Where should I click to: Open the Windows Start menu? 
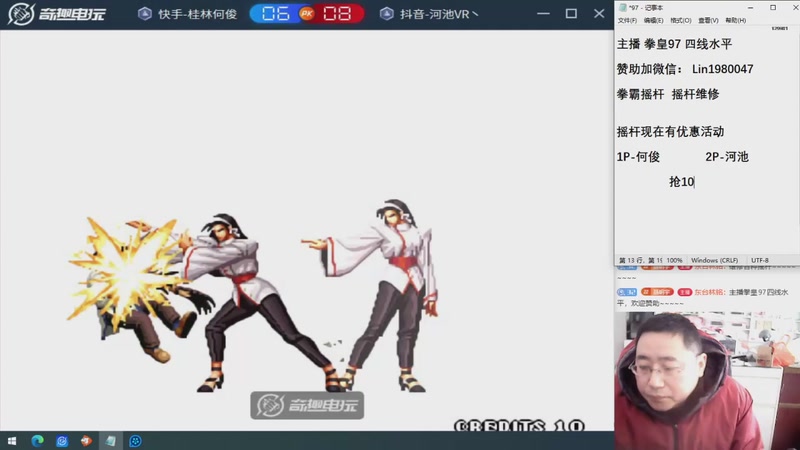pyautogui.click(x=12, y=441)
